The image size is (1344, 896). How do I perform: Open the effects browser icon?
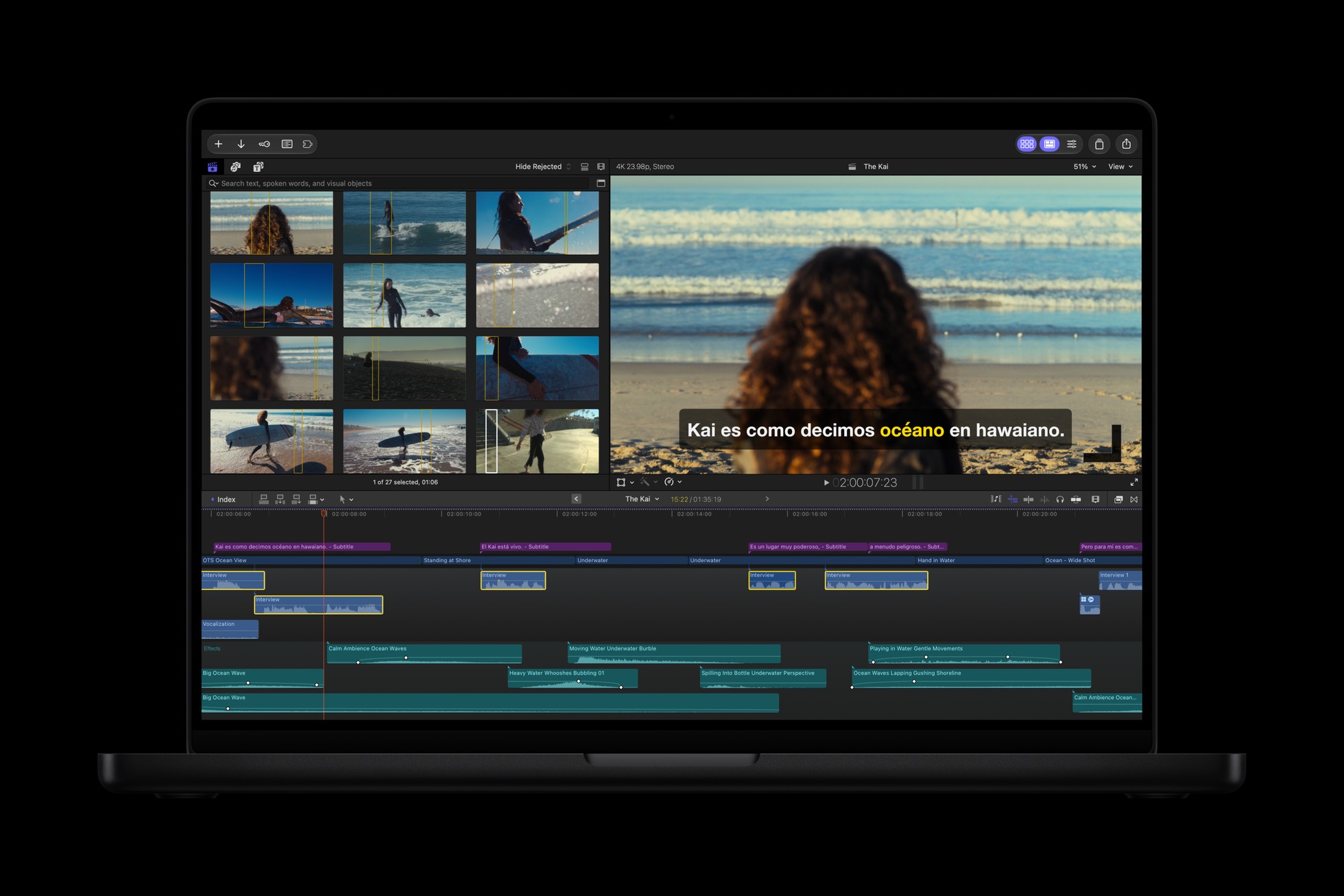click(1118, 499)
